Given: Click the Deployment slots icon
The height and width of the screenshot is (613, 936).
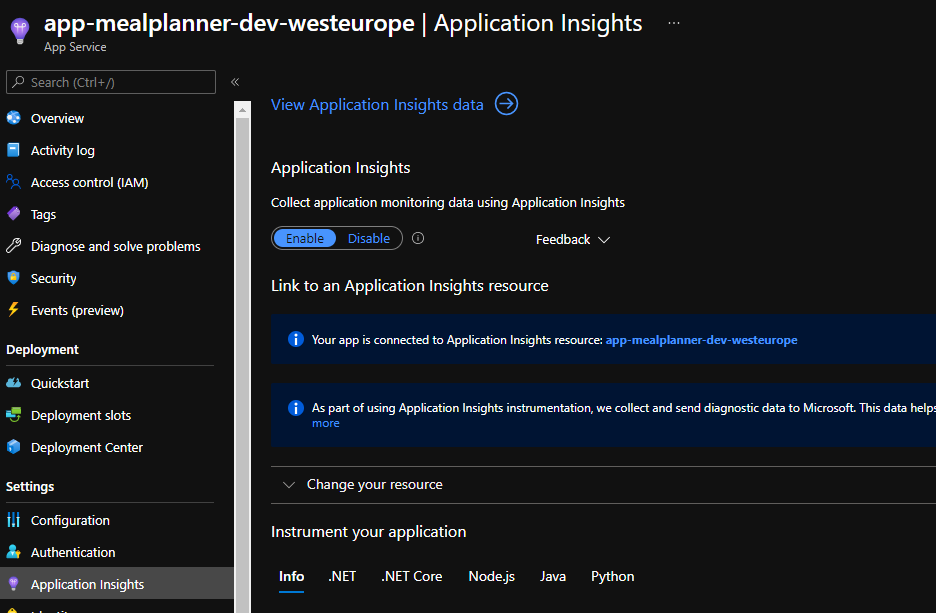Looking at the screenshot, I should tap(13, 414).
